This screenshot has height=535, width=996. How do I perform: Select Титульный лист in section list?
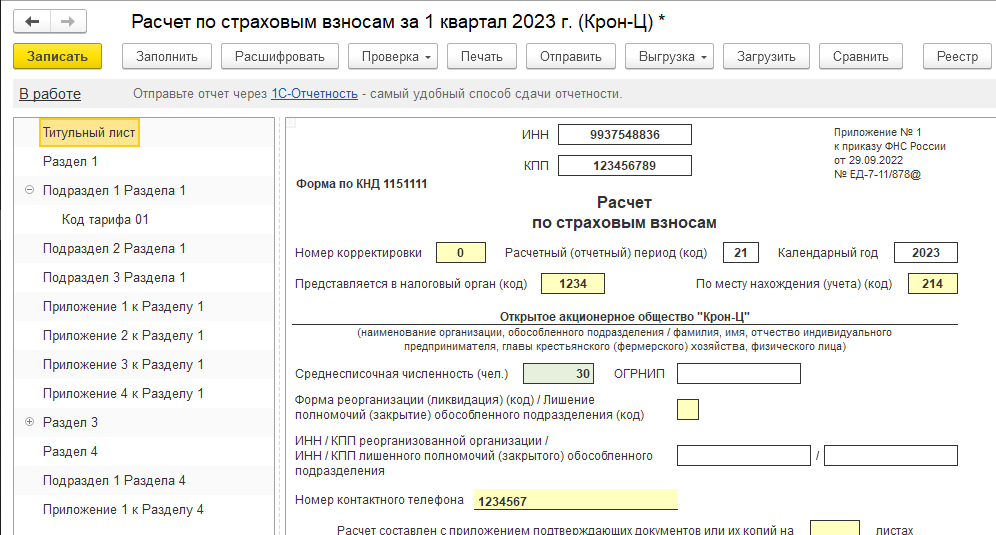pos(89,132)
